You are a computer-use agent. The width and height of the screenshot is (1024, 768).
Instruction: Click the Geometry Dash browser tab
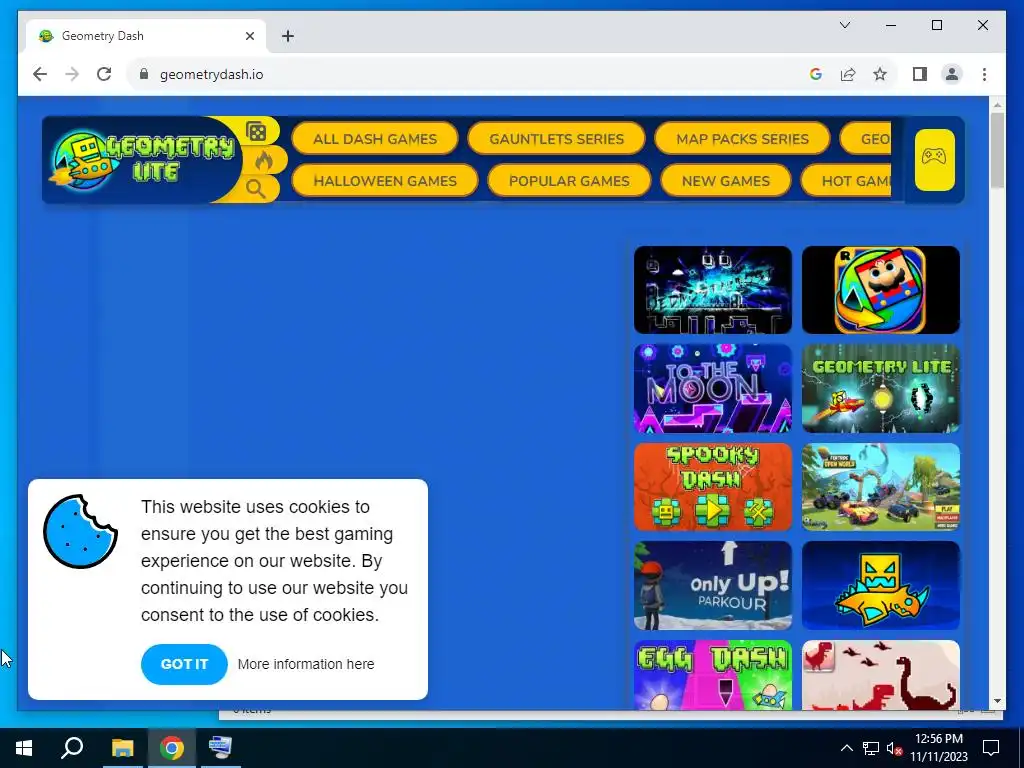(x=146, y=36)
